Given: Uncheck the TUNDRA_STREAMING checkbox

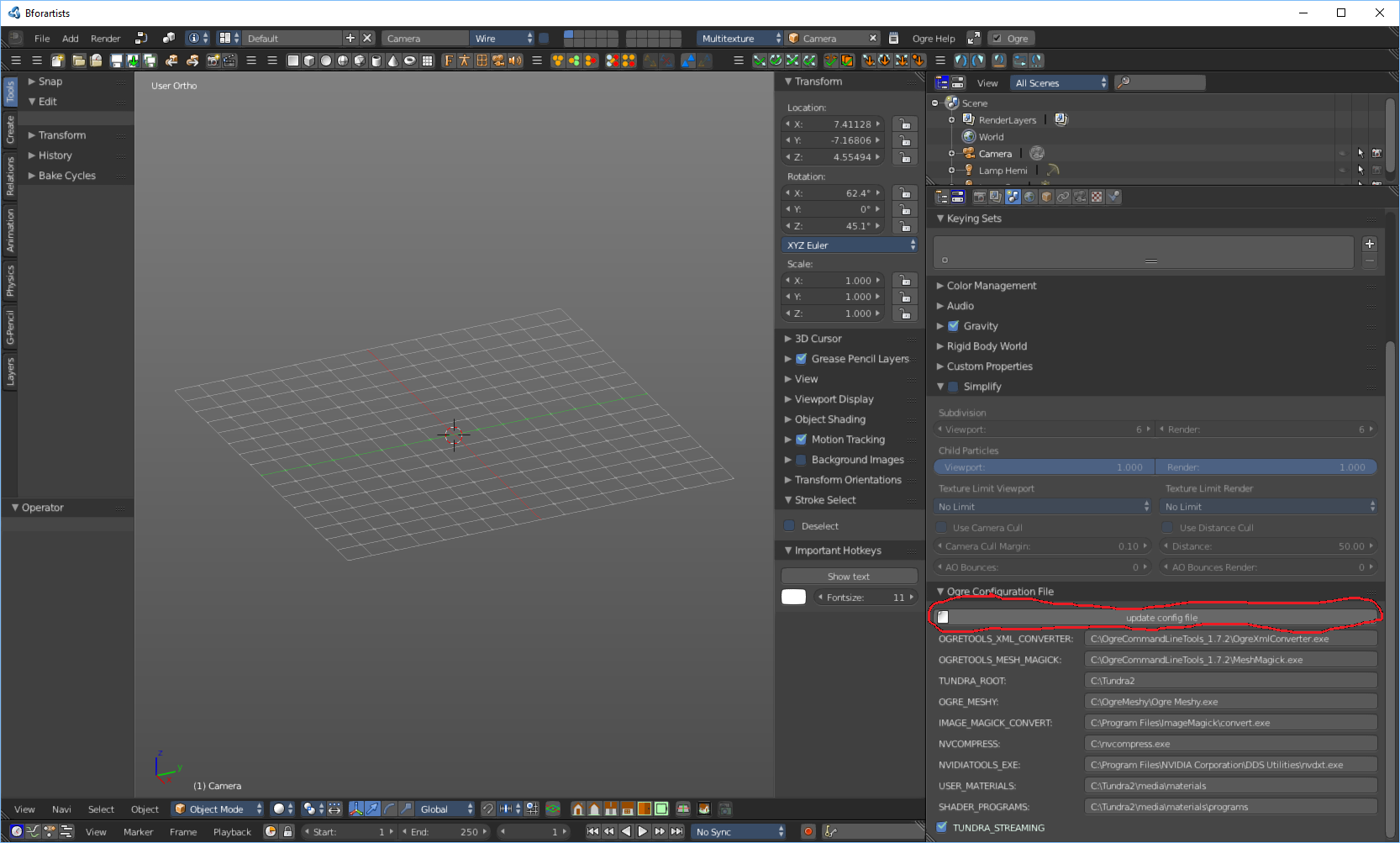Looking at the screenshot, I should coord(942,827).
